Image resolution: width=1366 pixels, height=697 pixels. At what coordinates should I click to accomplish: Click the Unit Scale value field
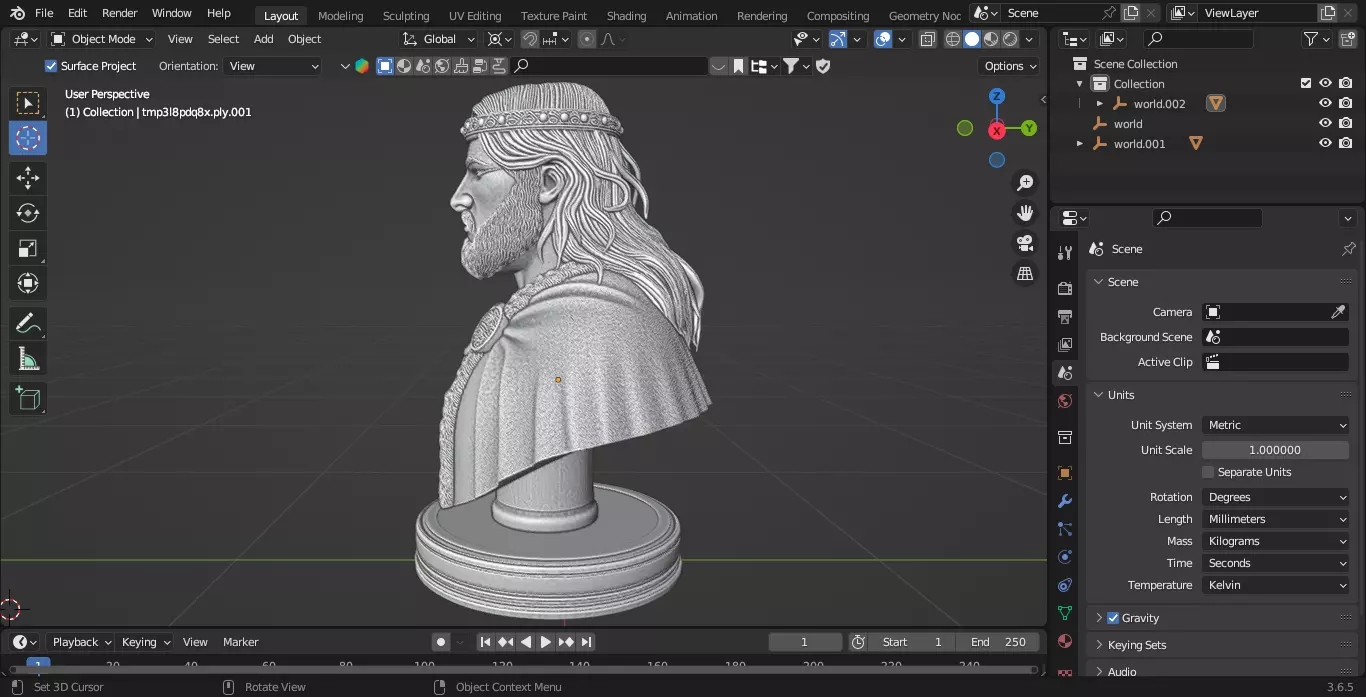point(1275,450)
